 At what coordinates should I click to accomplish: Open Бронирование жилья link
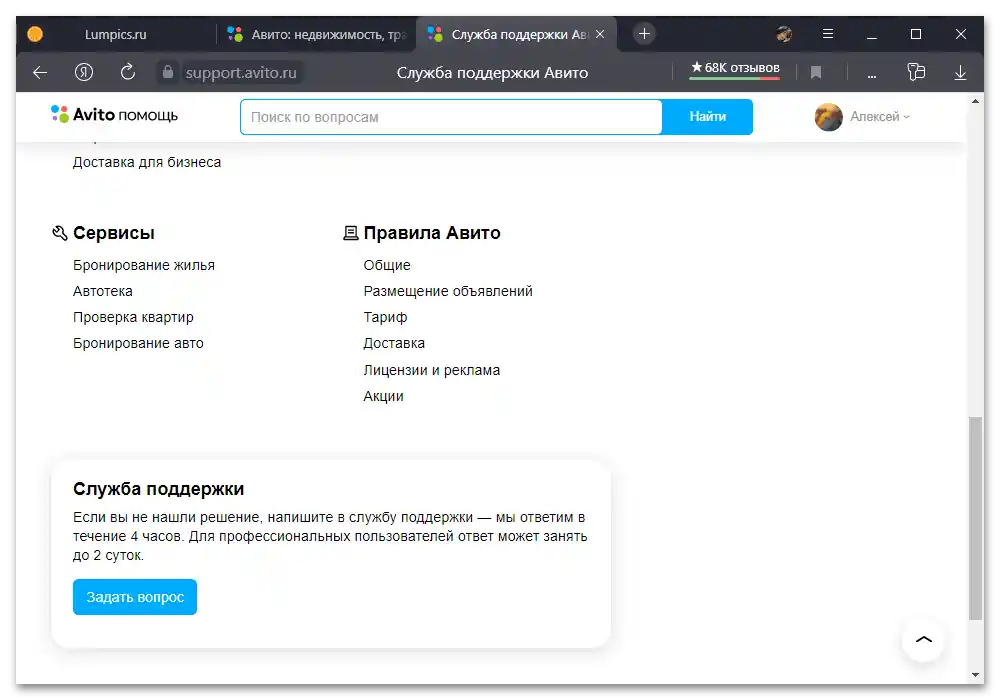[x=143, y=265]
